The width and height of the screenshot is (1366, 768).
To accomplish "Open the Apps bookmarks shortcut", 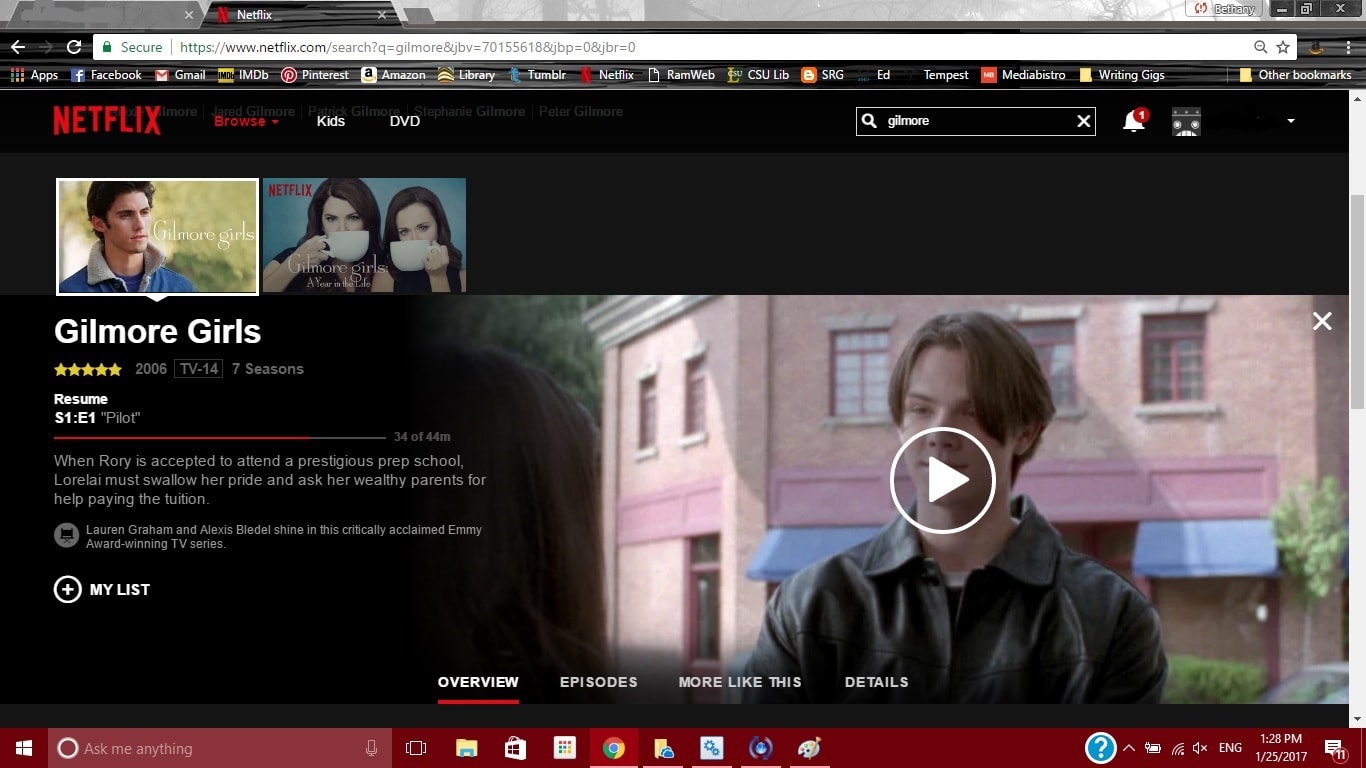I will [x=34, y=75].
